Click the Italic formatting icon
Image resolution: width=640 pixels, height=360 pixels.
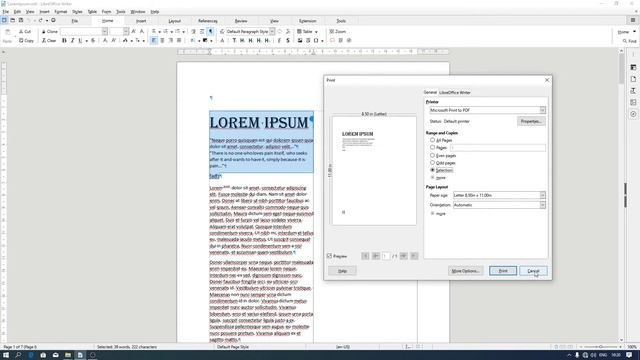pyautogui.click(x=72, y=40)
